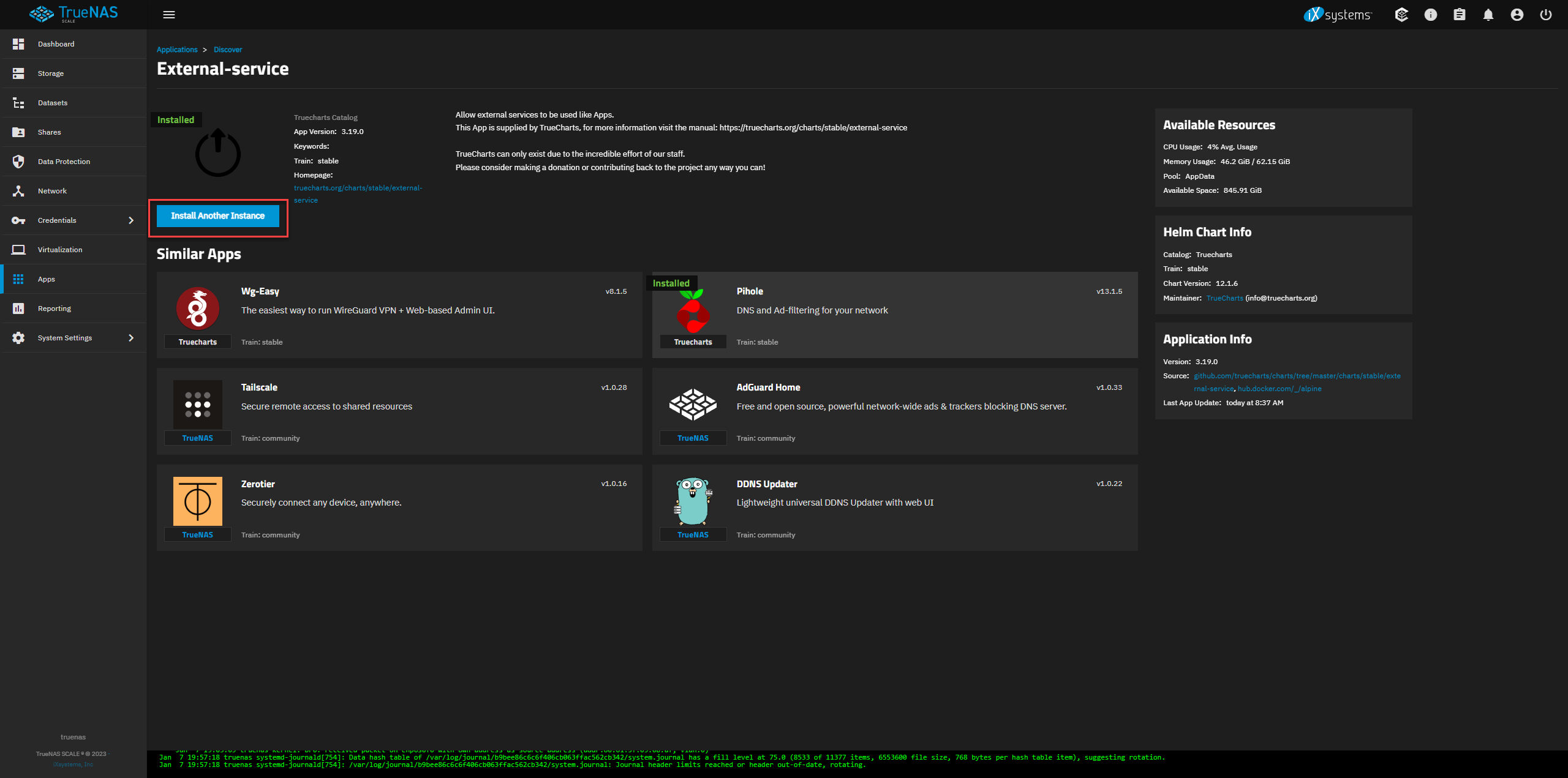
Task: Expand the System Settings submenu chevron
Action: 130,338
